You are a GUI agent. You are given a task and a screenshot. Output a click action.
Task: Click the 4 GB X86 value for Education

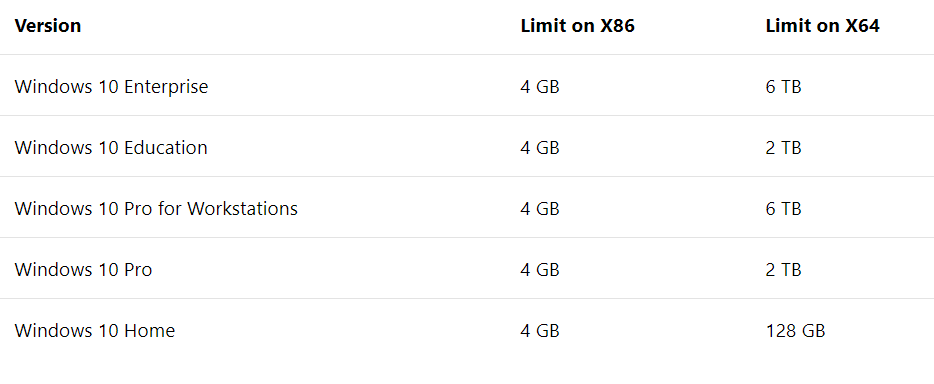click(x=540, y=148)
